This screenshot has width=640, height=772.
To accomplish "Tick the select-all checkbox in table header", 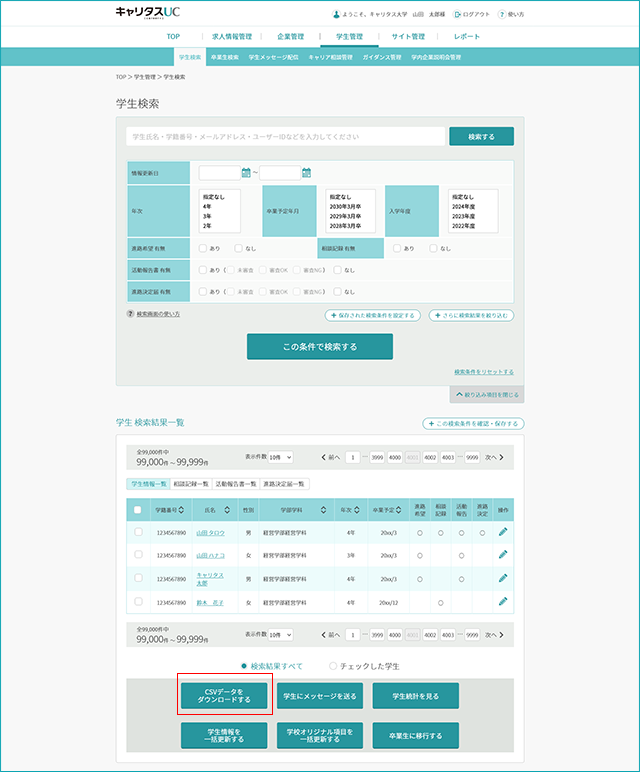I will [138, 510].
